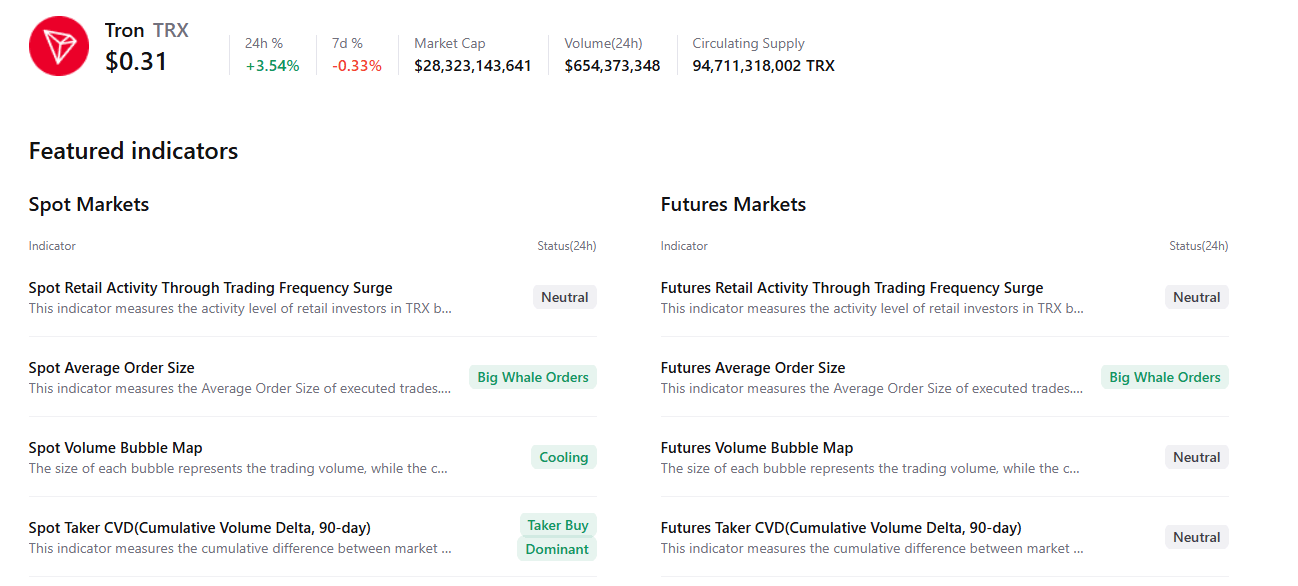The height and width of the screenshot is (586, 1298).
Task: Click the 24h percentage change value
Action: 272,66
